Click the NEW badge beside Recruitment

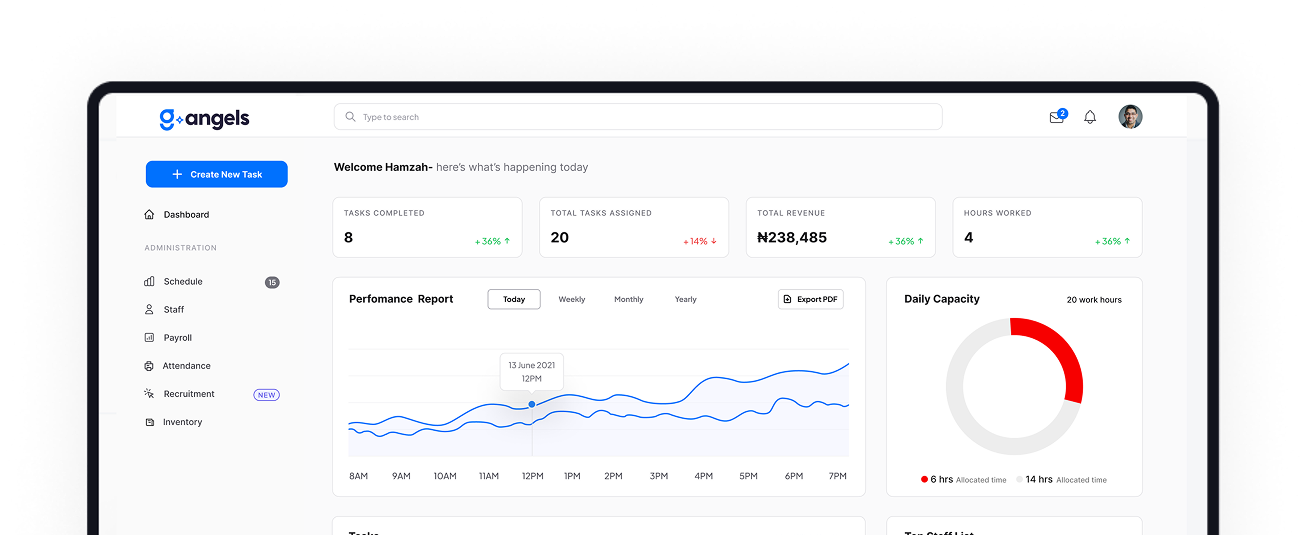tap(267, 395)
